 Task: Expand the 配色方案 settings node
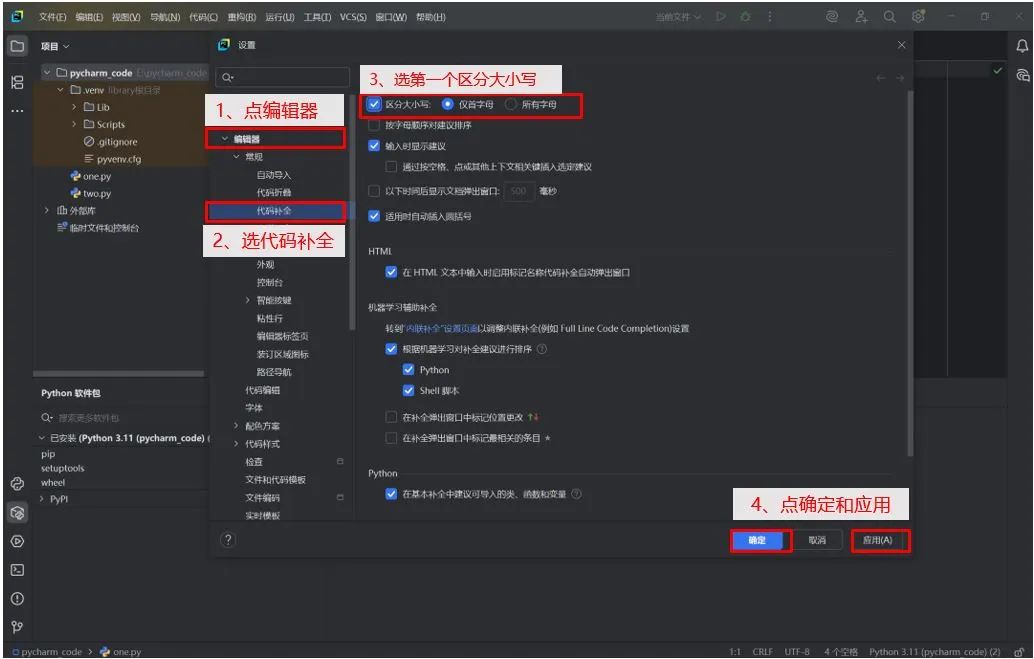click(x=236, y=426)
